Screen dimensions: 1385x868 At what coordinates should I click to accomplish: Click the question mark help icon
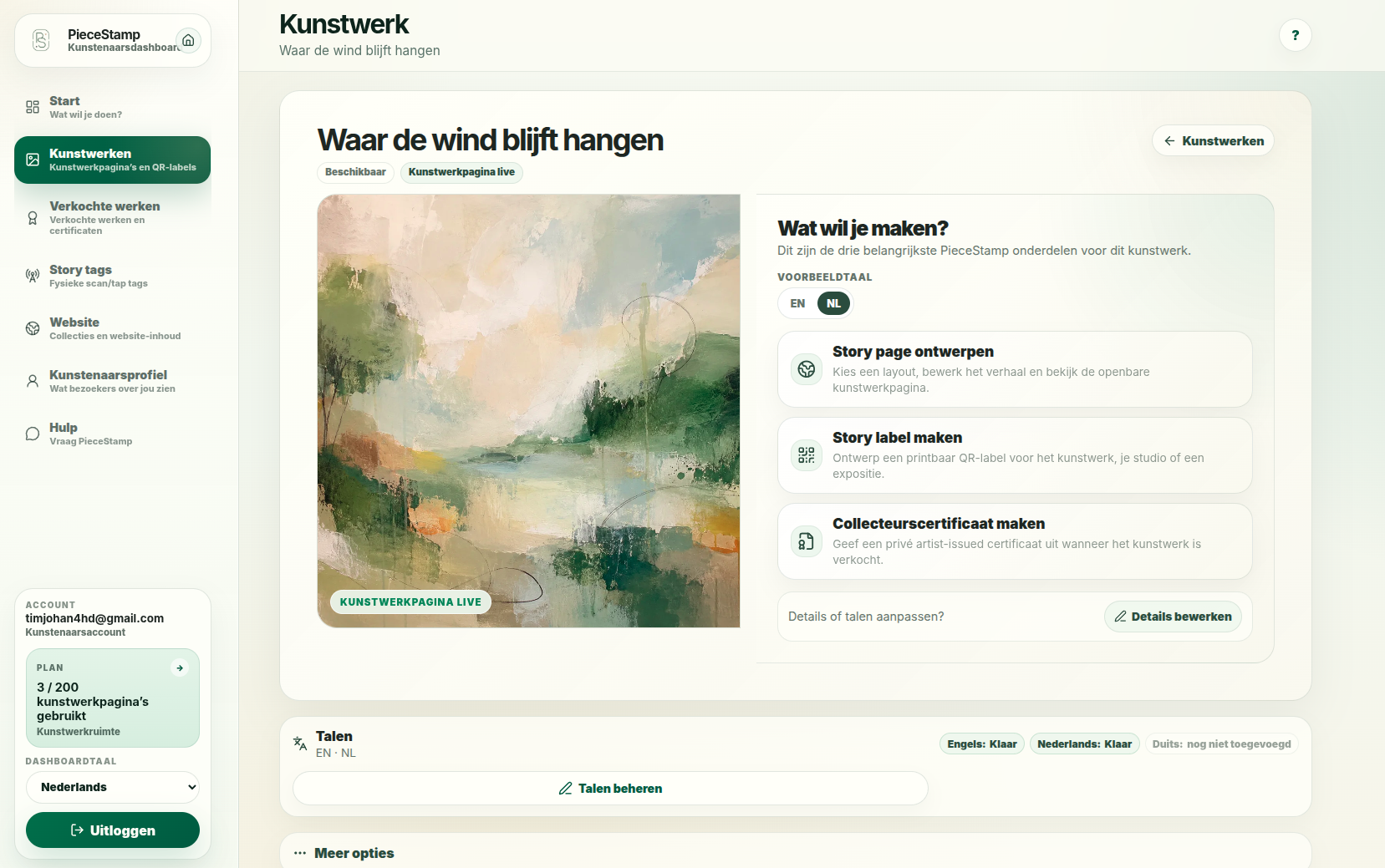1295,35
